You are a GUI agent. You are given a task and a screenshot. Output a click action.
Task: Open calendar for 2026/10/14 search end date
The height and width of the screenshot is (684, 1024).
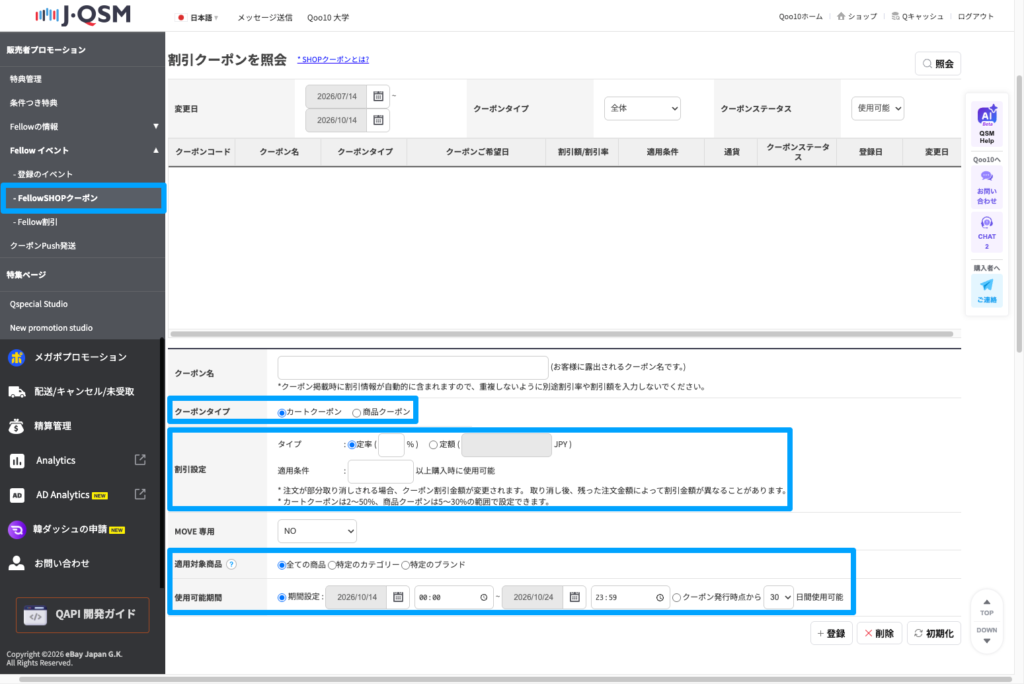click(378, 120)
